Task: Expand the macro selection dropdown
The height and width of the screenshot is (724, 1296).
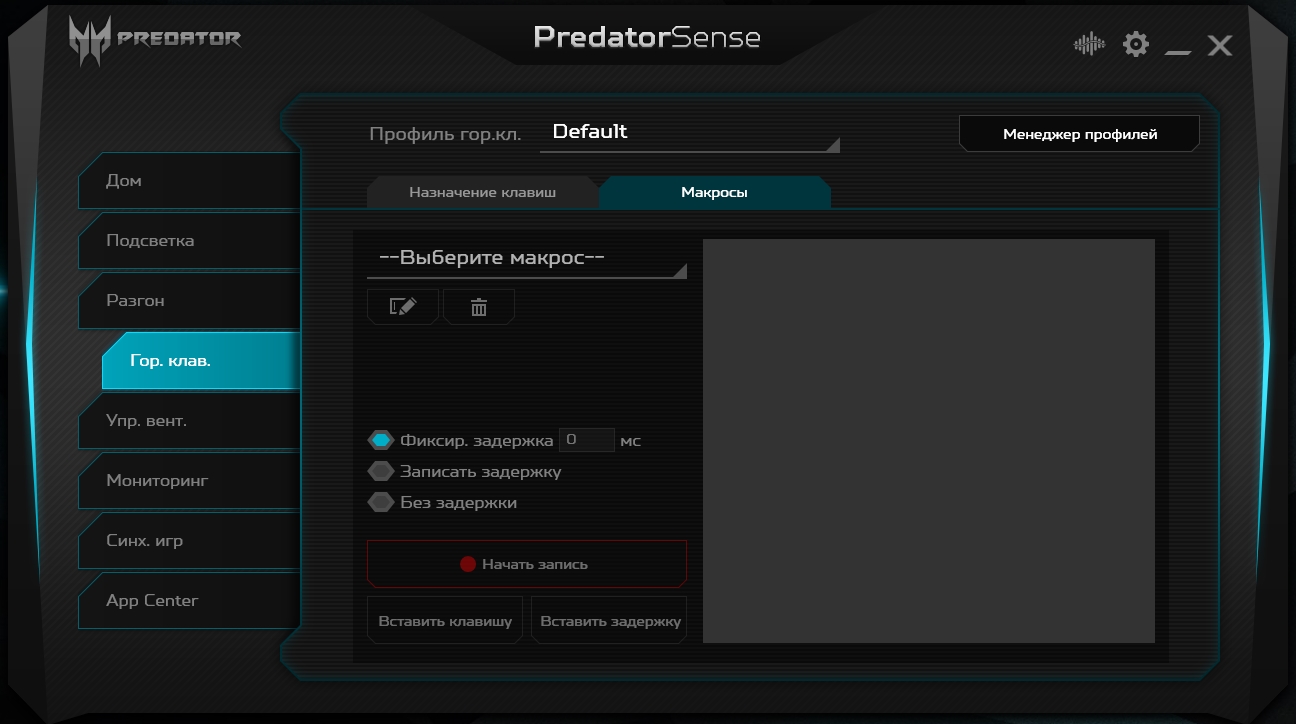Action: pyautogui.click(x=527, y=258)
